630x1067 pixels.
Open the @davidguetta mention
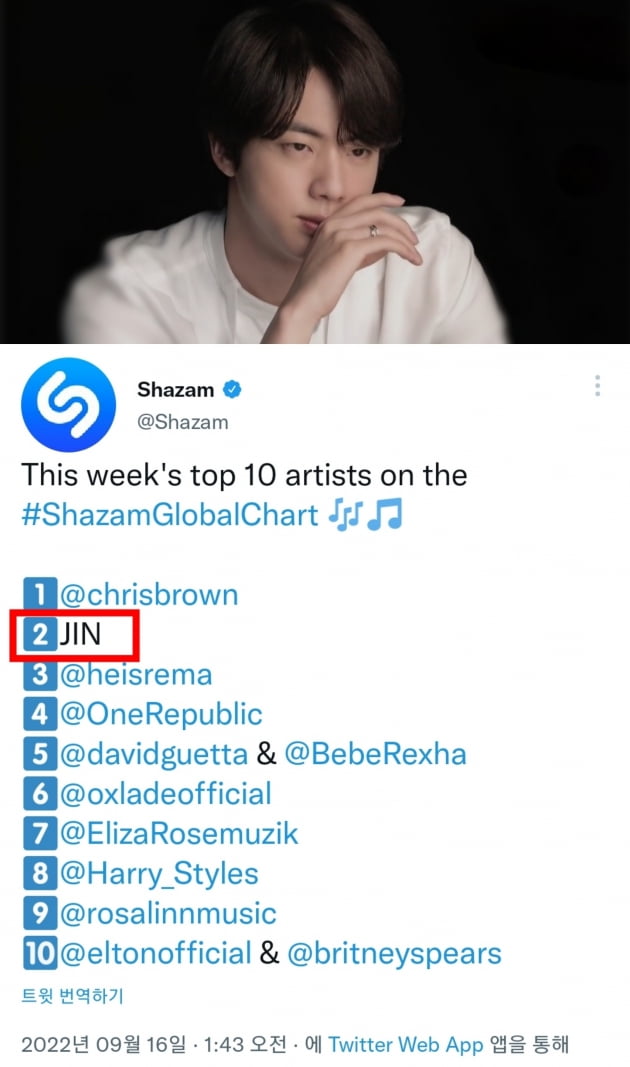point(154,755)
